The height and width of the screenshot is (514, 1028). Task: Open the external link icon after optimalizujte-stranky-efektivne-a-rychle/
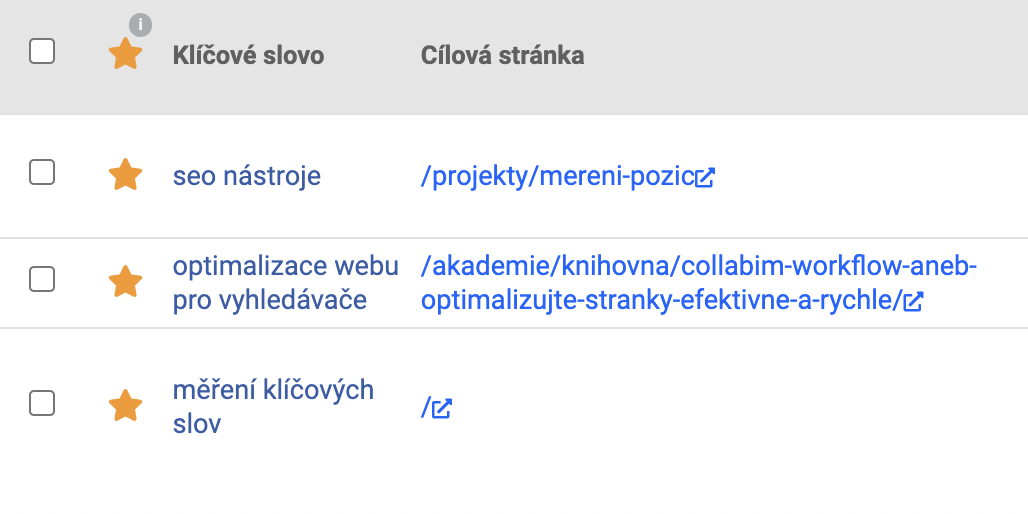[913, 302]
